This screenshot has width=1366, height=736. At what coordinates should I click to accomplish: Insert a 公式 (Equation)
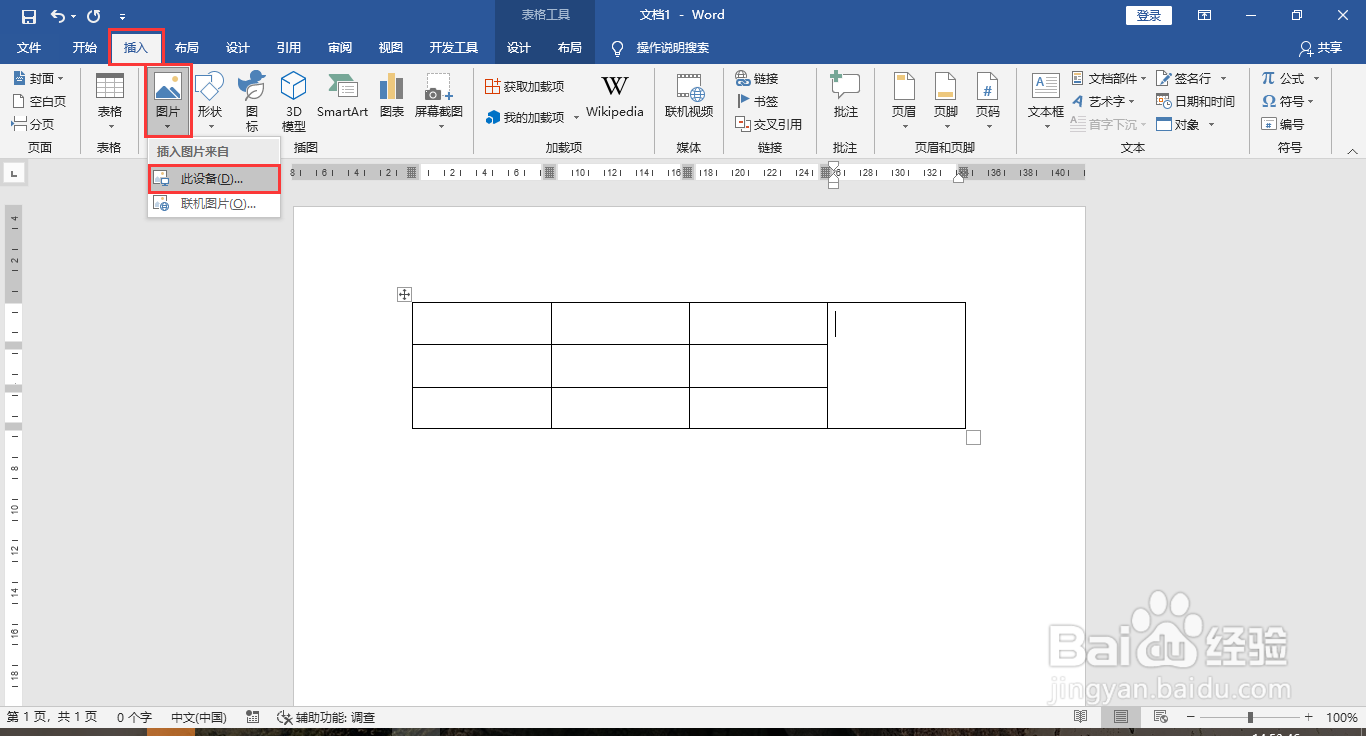[x=1289, y=77]
